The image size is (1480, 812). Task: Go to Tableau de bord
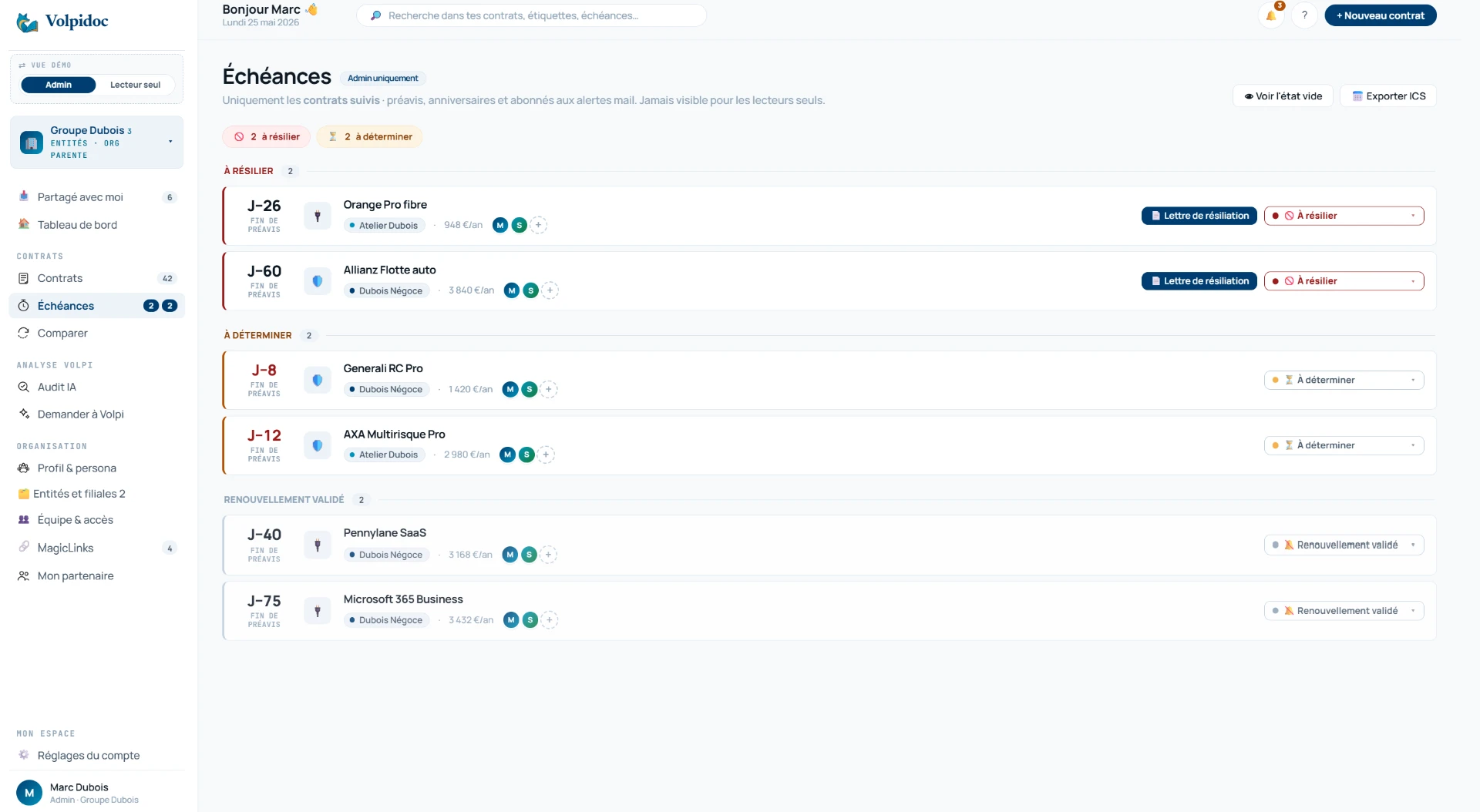pyautogui.click(x=97, y=225)
